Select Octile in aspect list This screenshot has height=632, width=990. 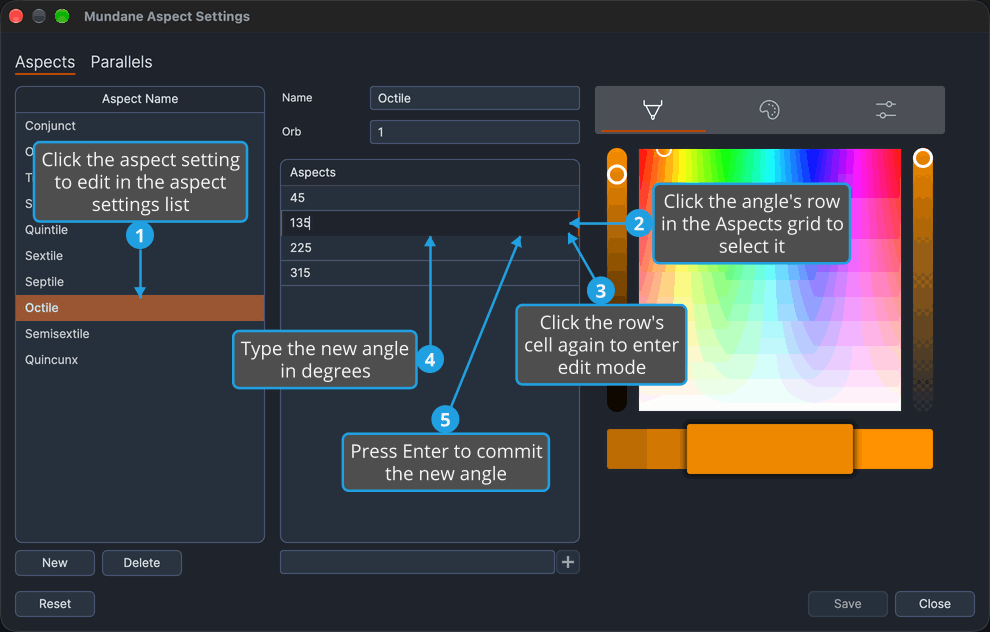tap(140, 307)
